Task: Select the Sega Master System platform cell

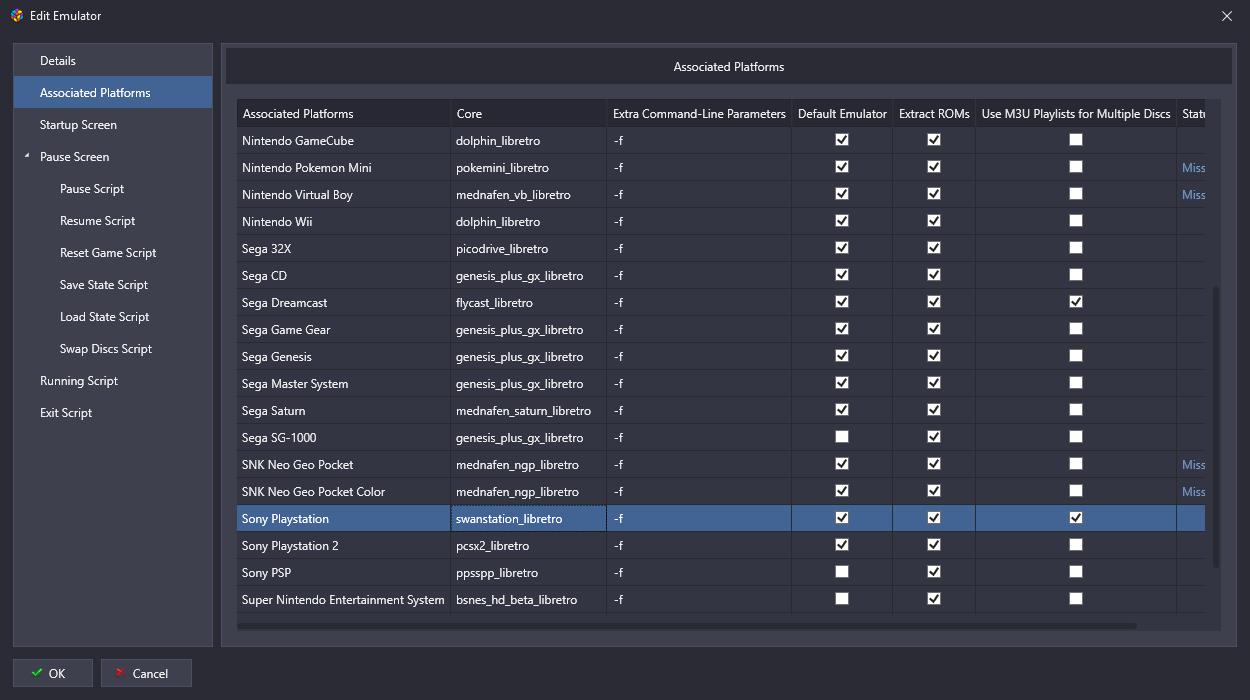Action: 343,384
